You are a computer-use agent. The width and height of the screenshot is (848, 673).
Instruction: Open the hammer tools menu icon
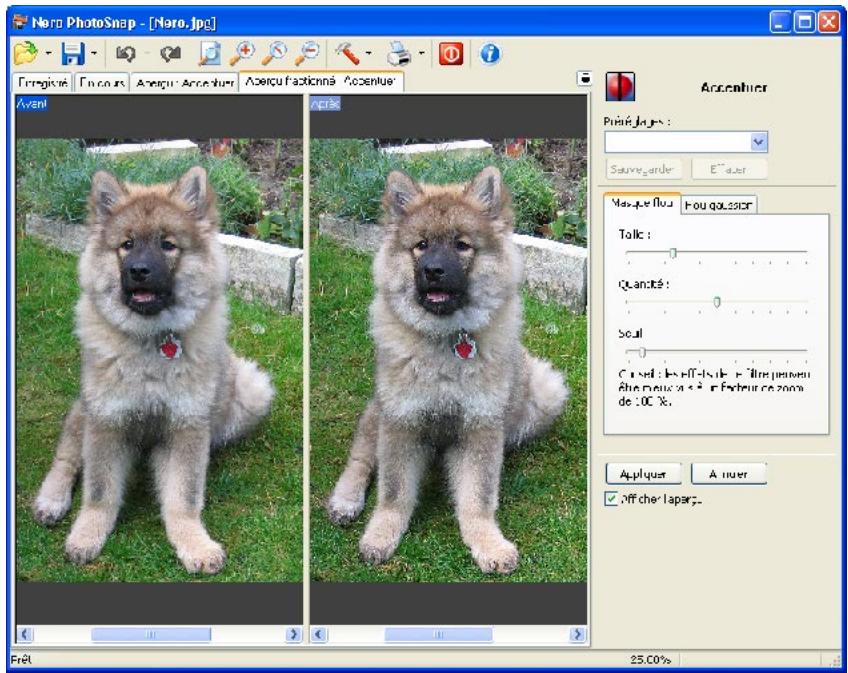[x=347, y=54]
